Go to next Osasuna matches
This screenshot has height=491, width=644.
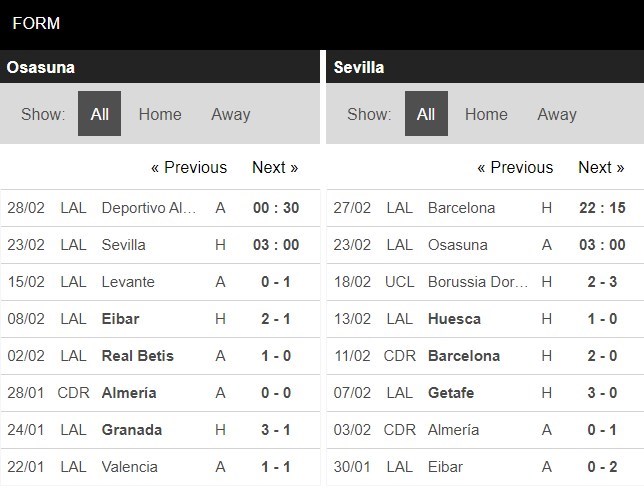coord(275,167)
